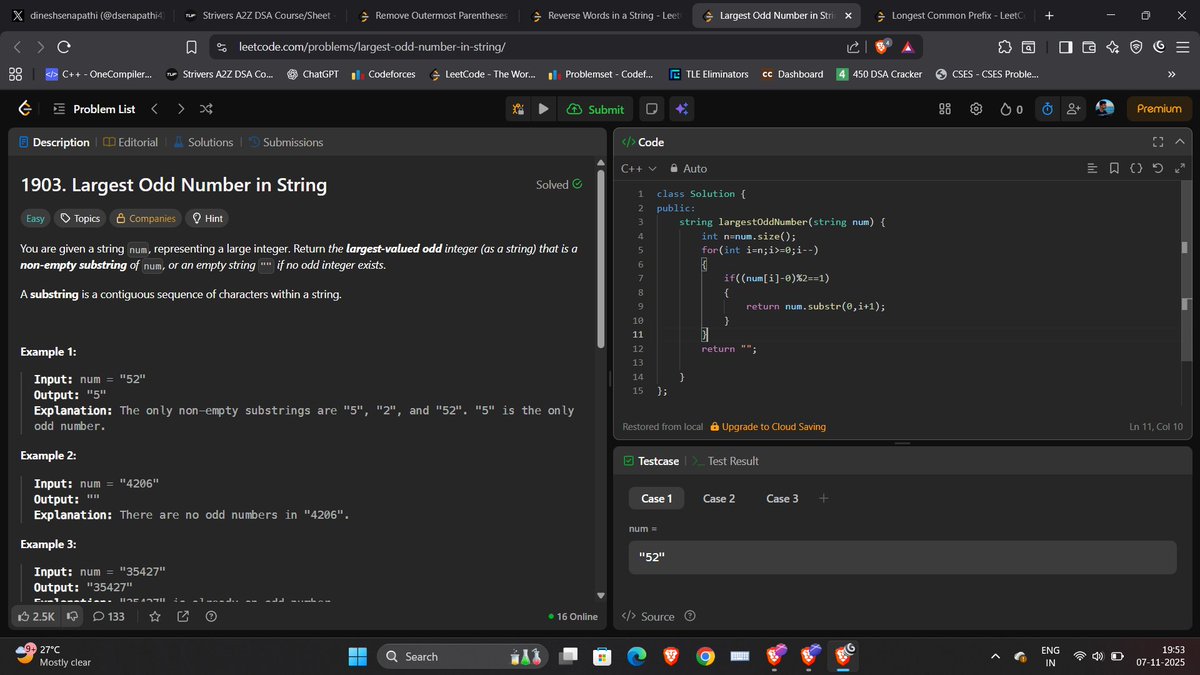Open the Windows Start menu

(x=357, y=656)
